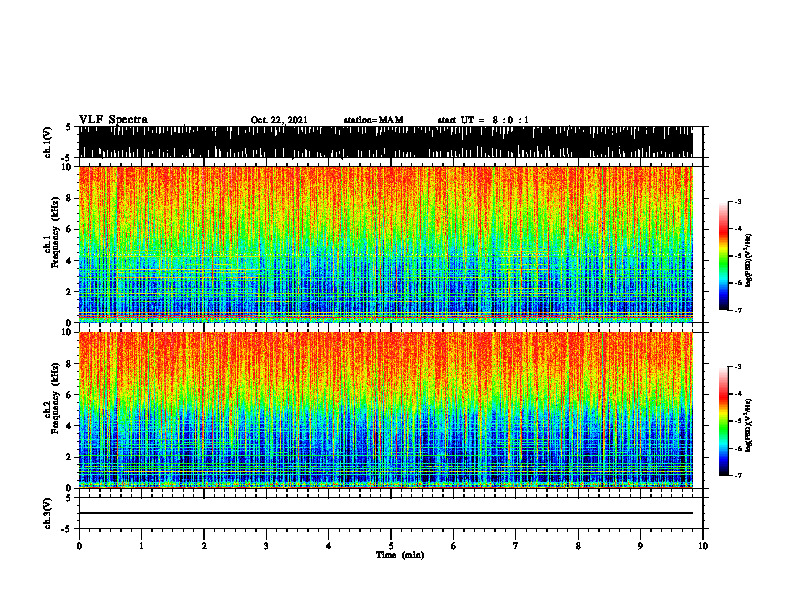This screenshot has width=792, height=612.
Task: Click the "Time (min)" x-axis label
Action: tap(400, 555)
